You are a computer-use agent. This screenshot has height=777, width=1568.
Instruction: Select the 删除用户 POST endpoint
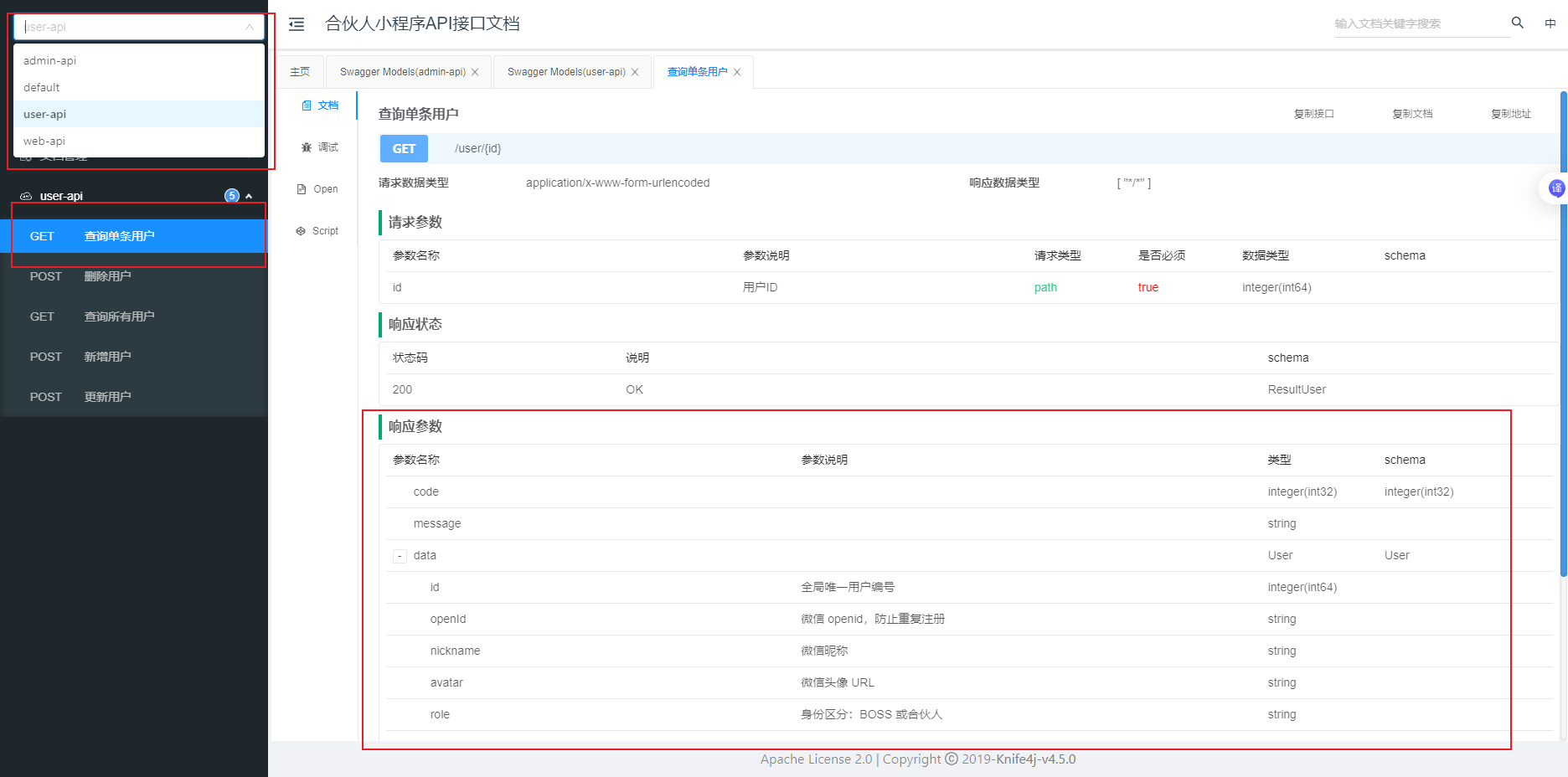pyautogui.click(x=108, y=275)
